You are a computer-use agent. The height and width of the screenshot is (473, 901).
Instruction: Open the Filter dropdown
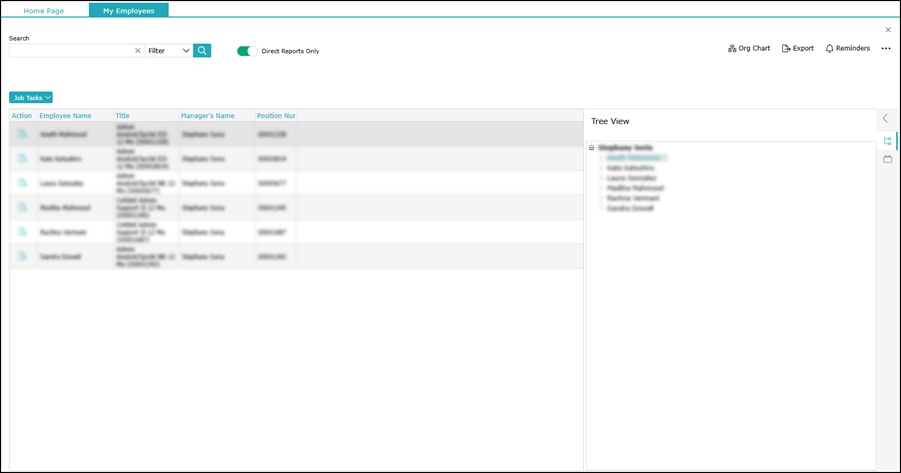[168, 50]
